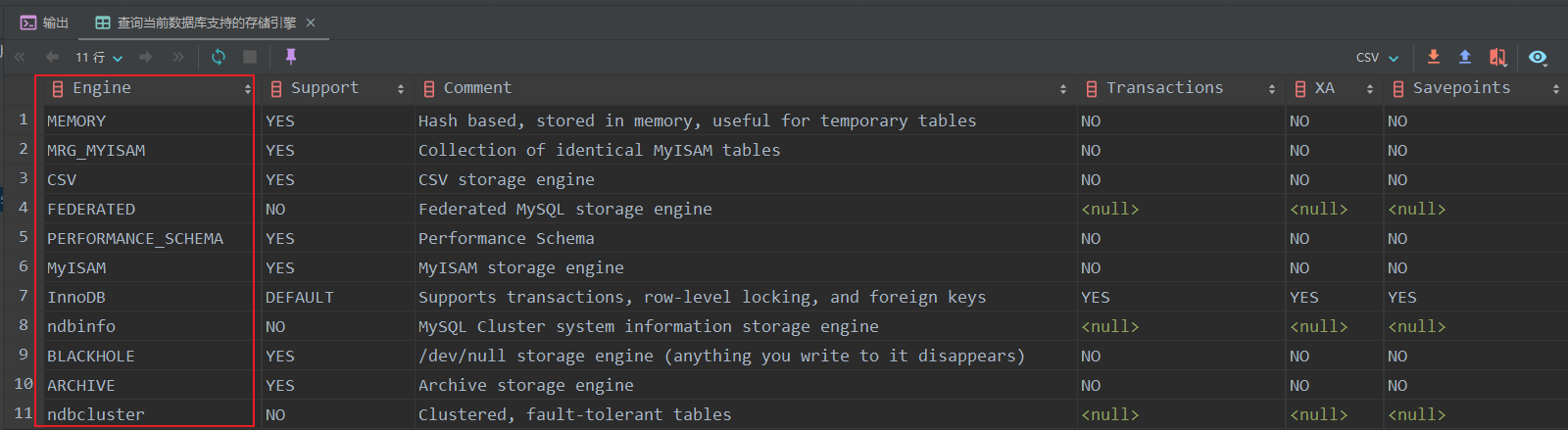Open the CSV format dropdown
This screenshot has width=1568, height=430.
coord(1377,58)
